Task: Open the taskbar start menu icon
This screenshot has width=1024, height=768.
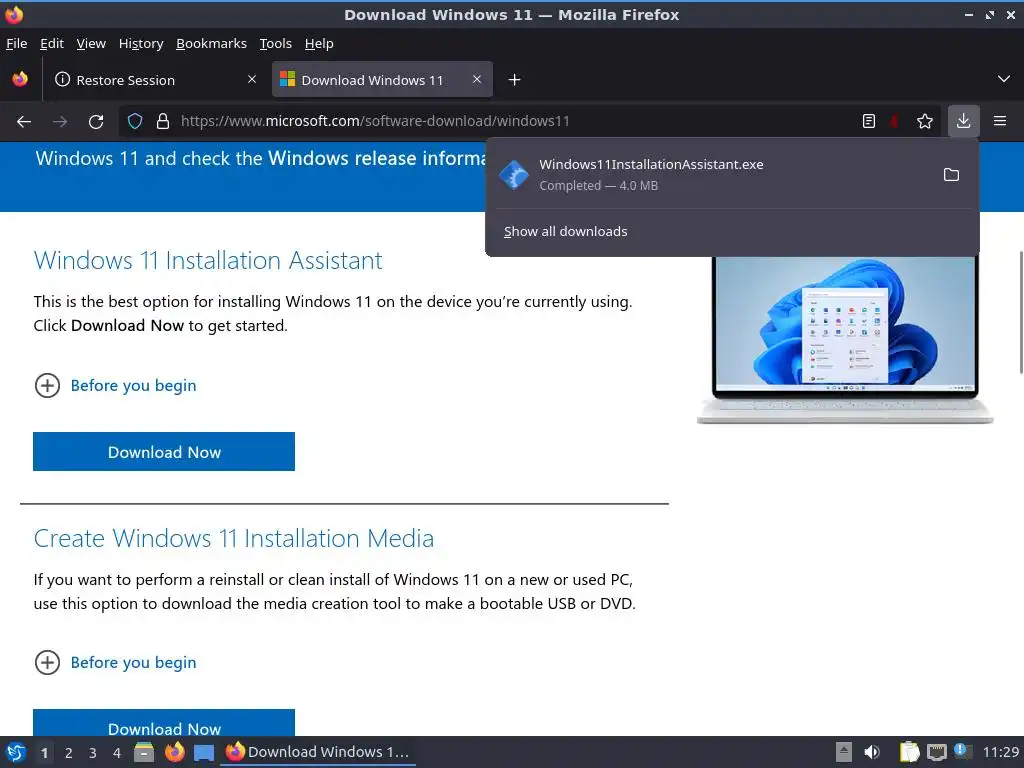Action: point(16,752)
